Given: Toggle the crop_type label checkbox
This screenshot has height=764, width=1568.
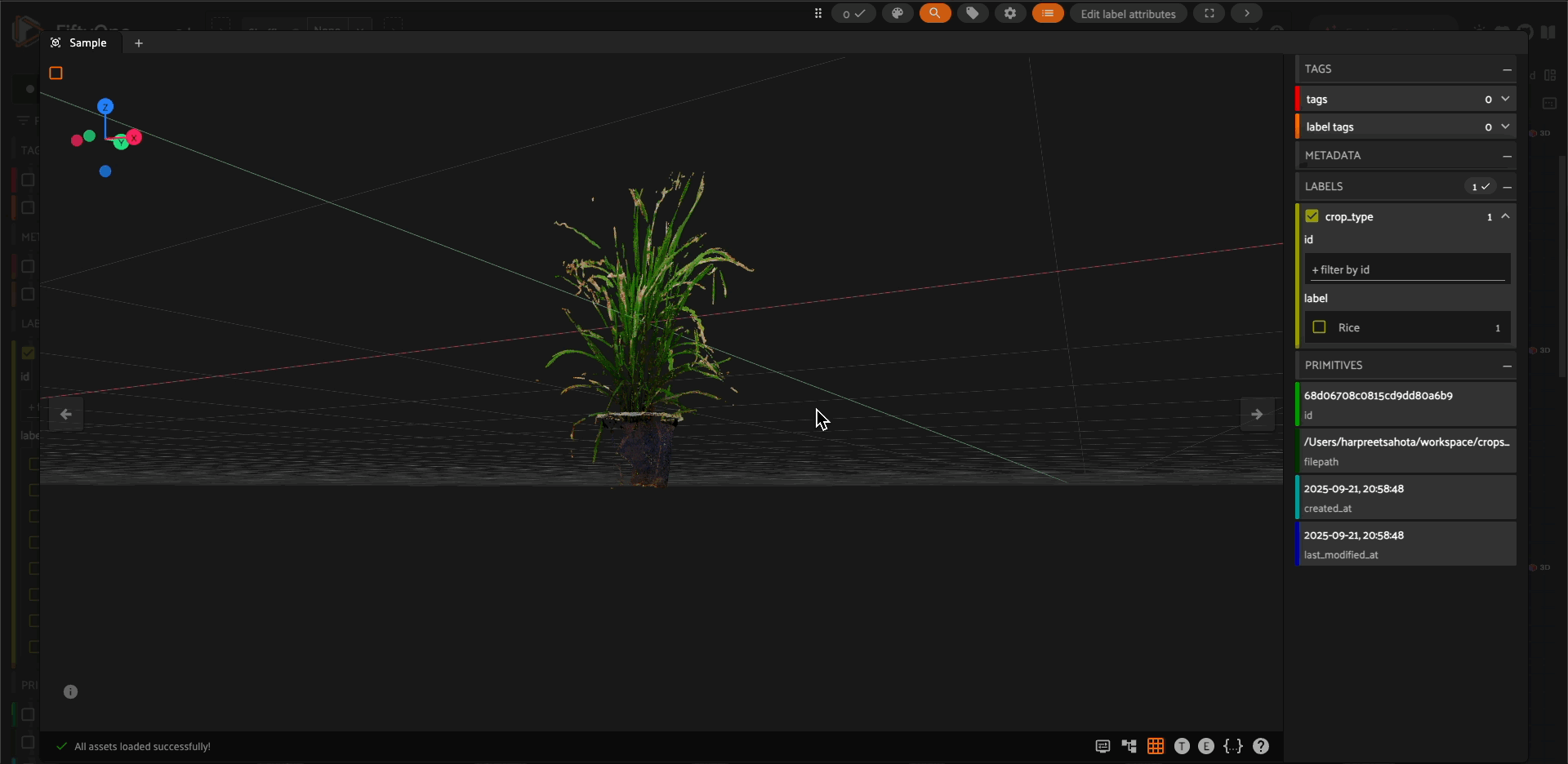Looking at the screenshot, I should [1312, 216].
